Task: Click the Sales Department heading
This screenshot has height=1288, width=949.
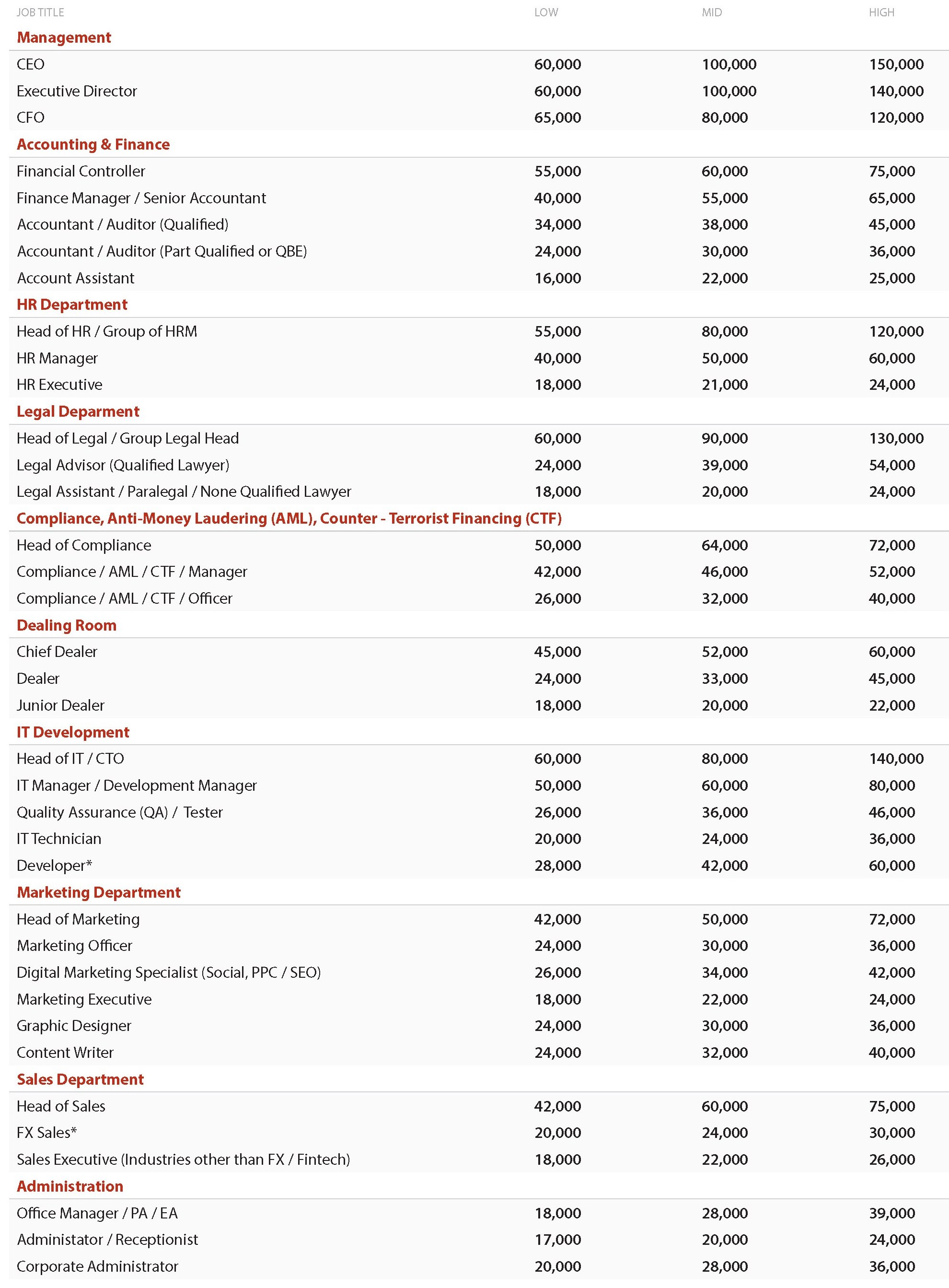Action: (x=80, y=1079)
